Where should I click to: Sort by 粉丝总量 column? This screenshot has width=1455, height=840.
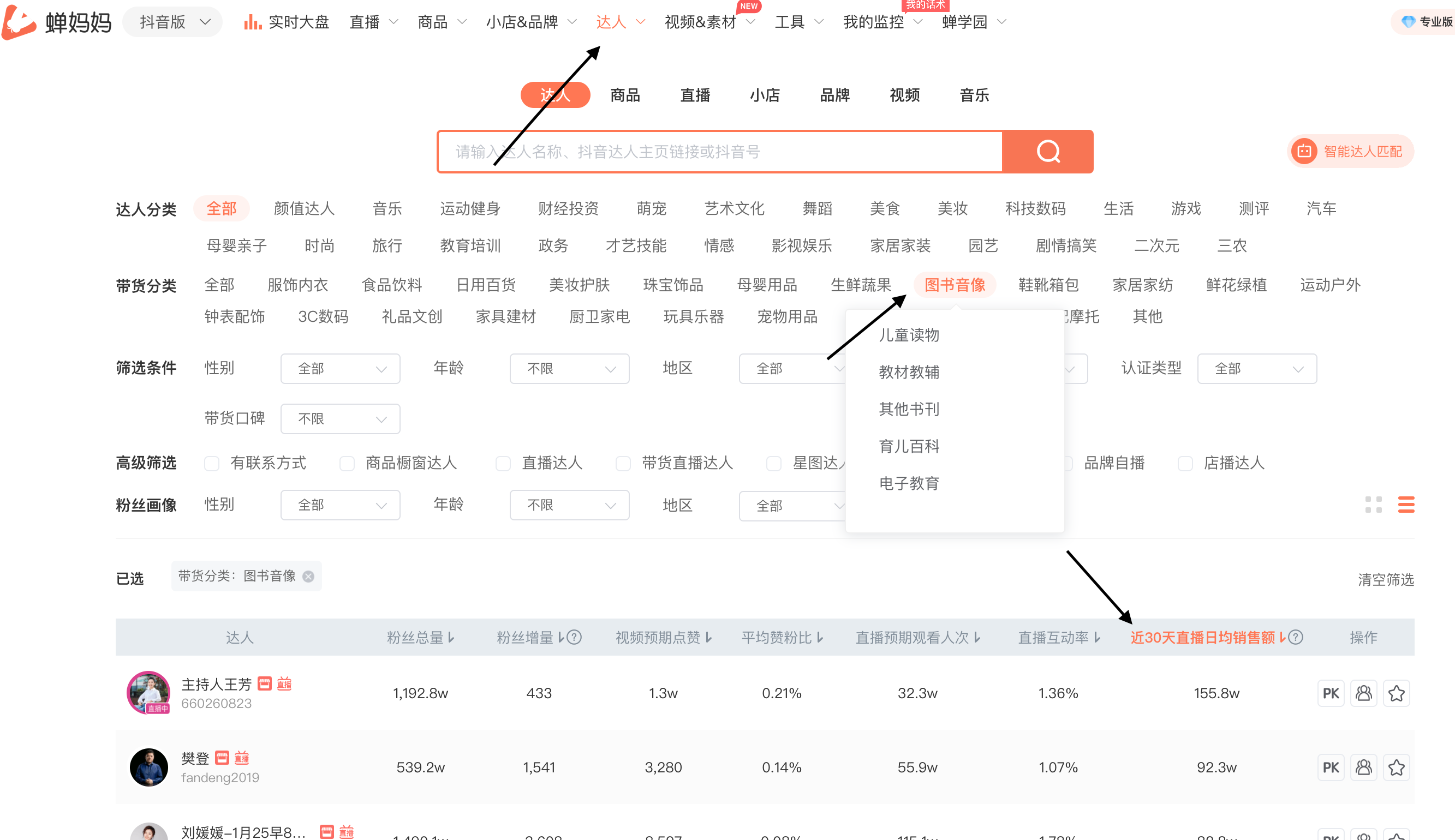(421, 638)
